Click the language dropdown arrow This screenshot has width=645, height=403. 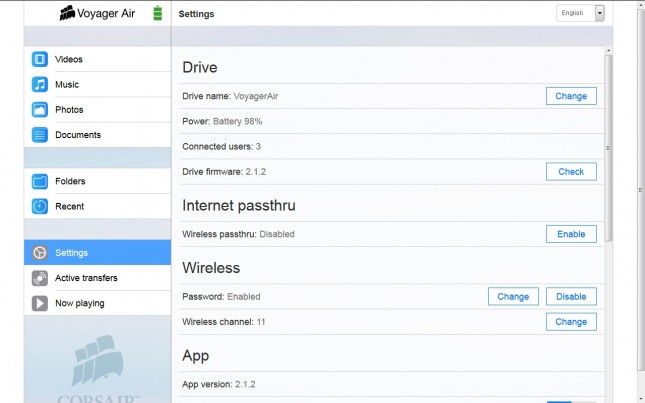tap(600, 13)
